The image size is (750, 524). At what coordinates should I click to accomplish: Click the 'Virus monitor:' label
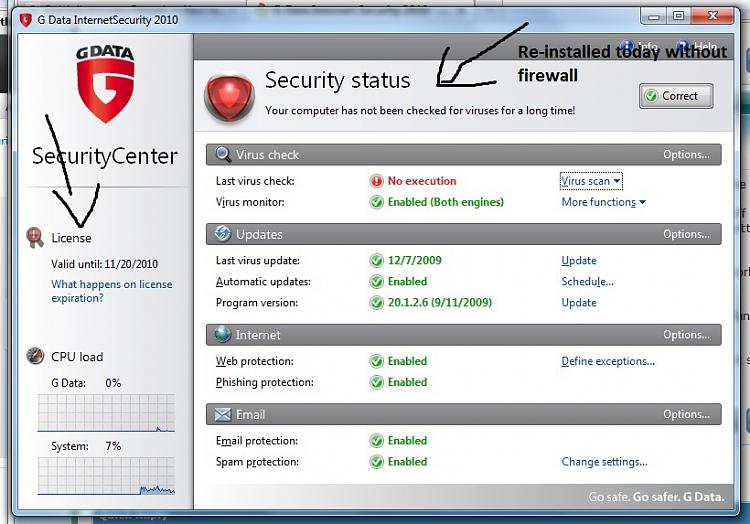coord(250,202)
